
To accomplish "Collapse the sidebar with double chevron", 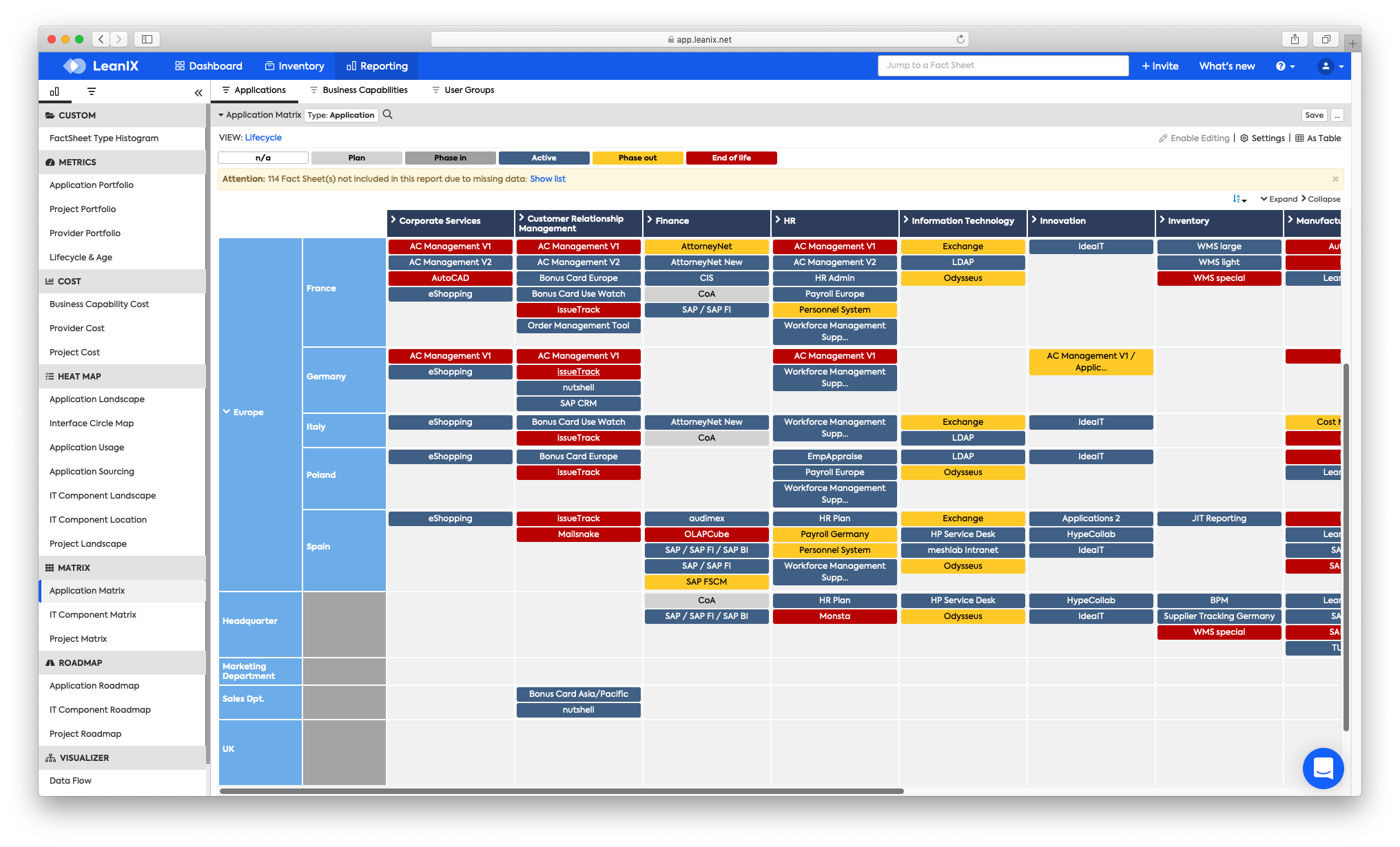I will 198,92.
